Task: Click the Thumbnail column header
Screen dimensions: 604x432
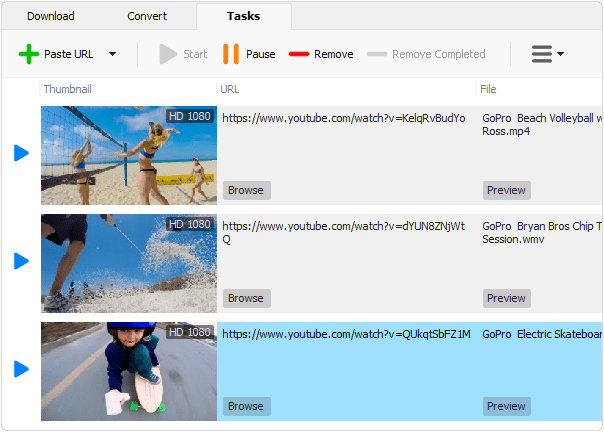Action: pos(68,89)
